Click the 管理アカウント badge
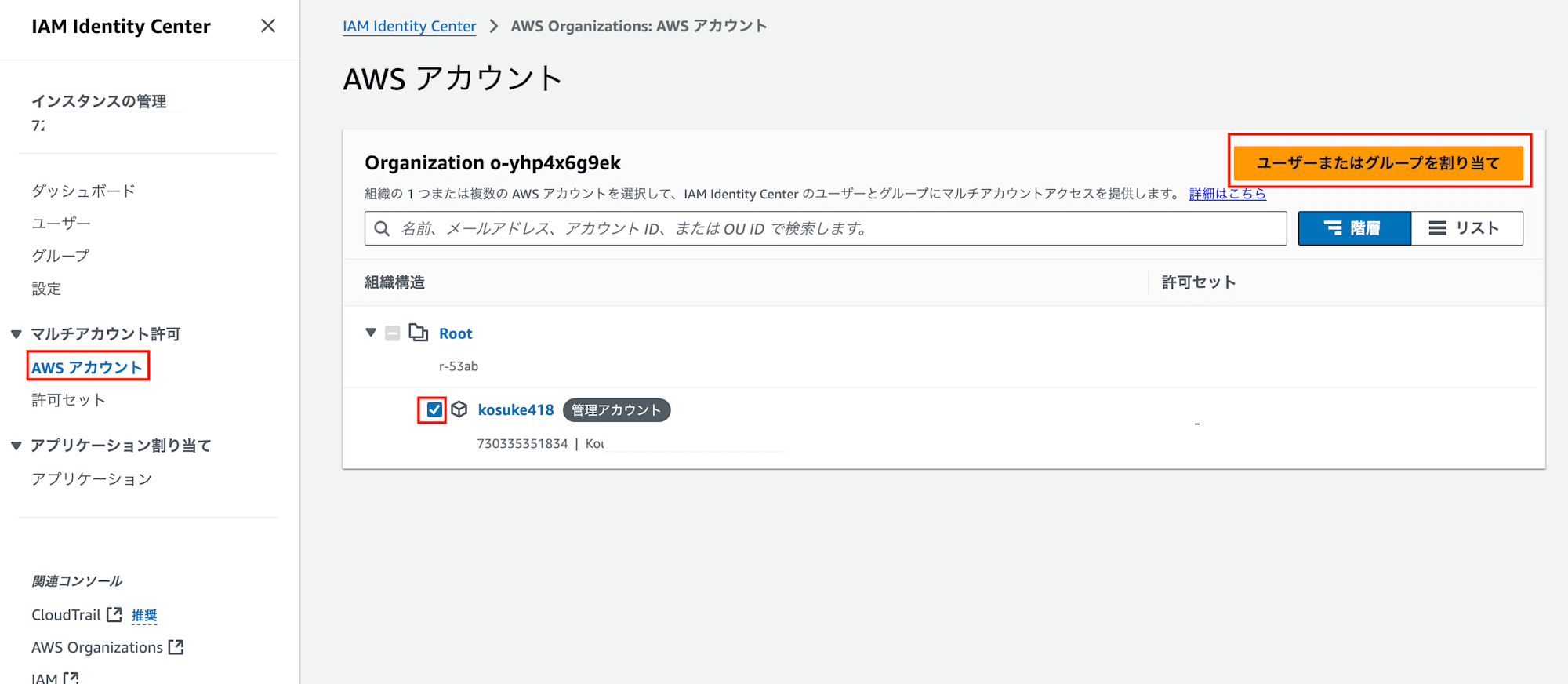This screenshot has width=1568, height=684. pos(616,410)
